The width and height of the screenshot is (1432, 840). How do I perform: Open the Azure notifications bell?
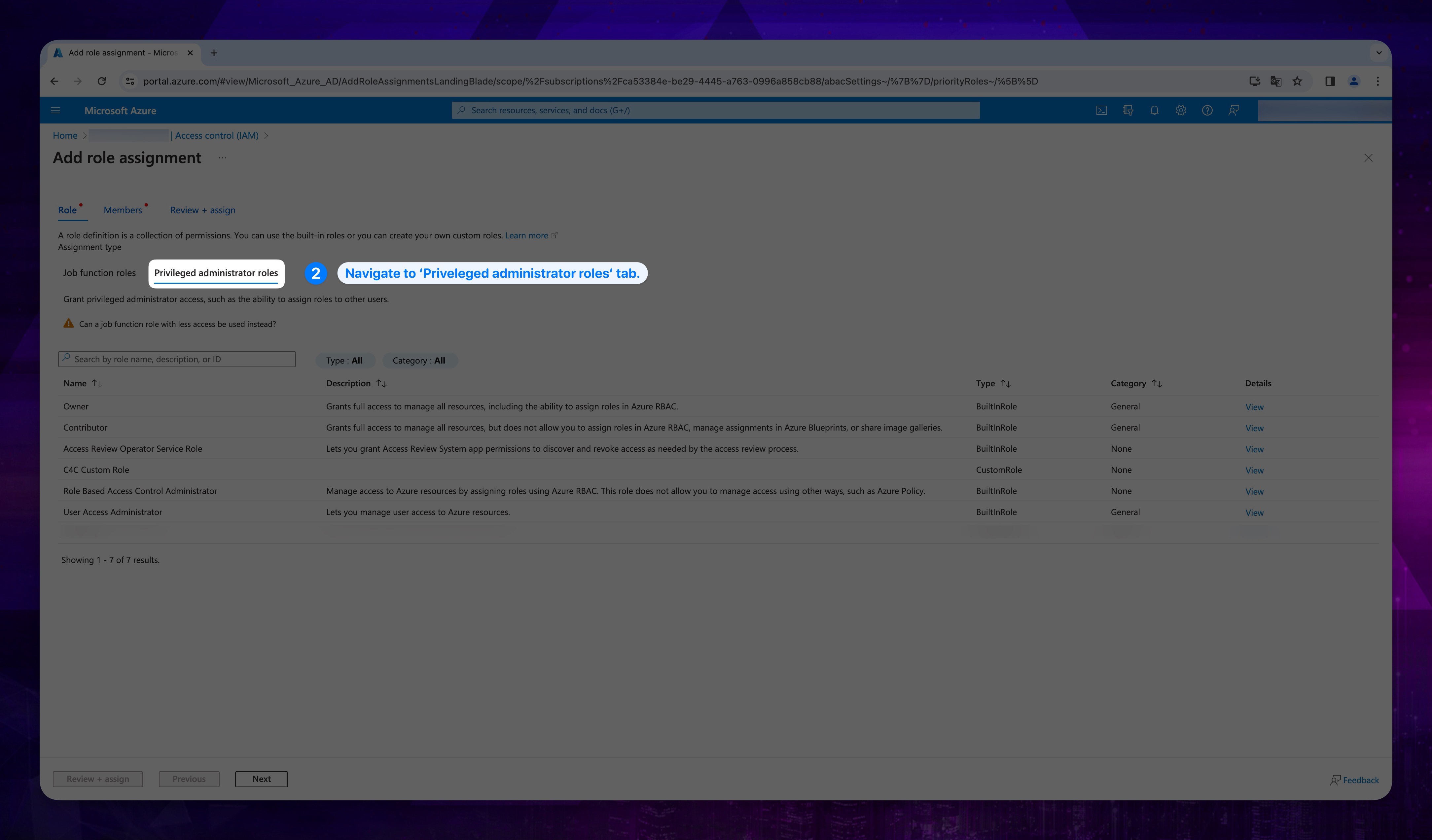[x=1154, y=110]
